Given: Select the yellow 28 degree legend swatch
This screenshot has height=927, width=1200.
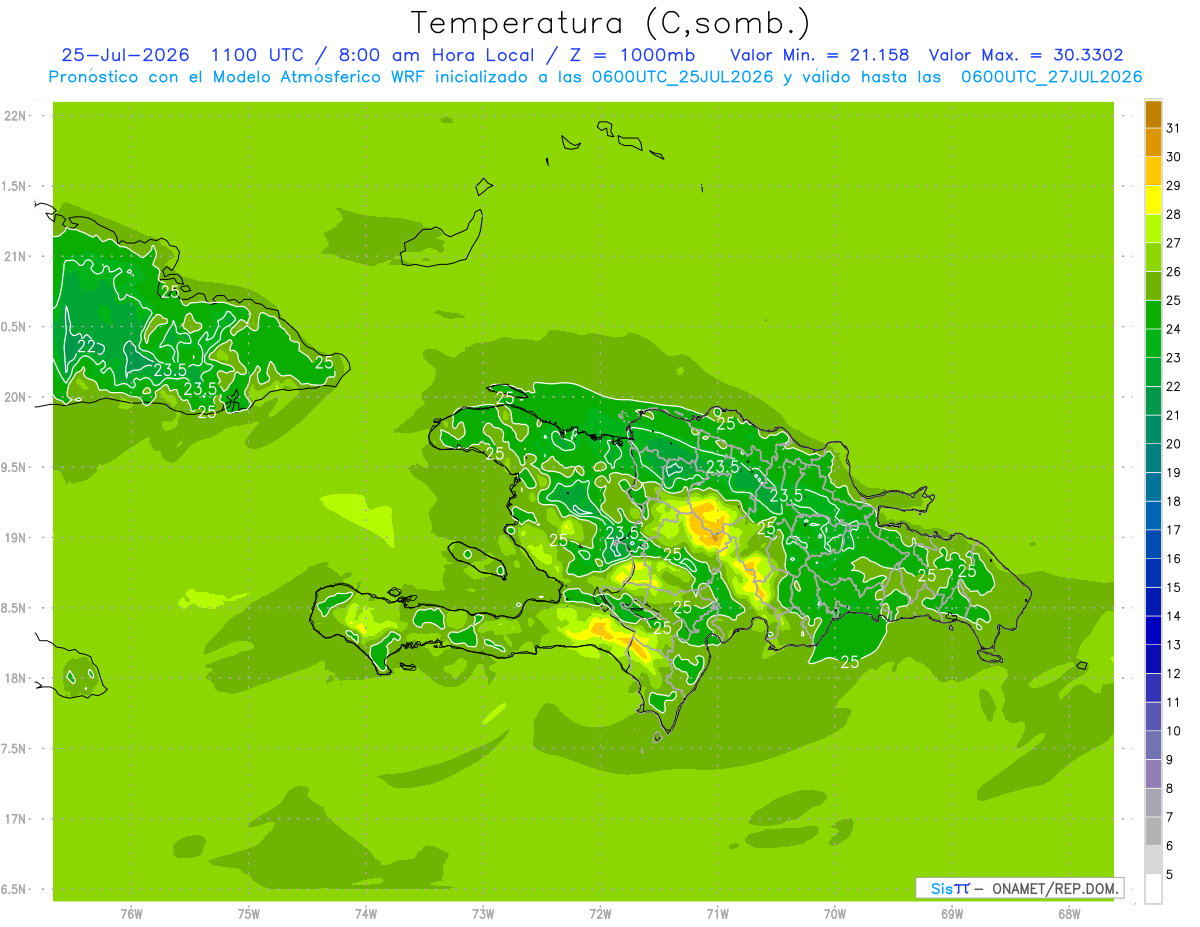Looking at the screenshot, I should click(x=1153, y=200).
